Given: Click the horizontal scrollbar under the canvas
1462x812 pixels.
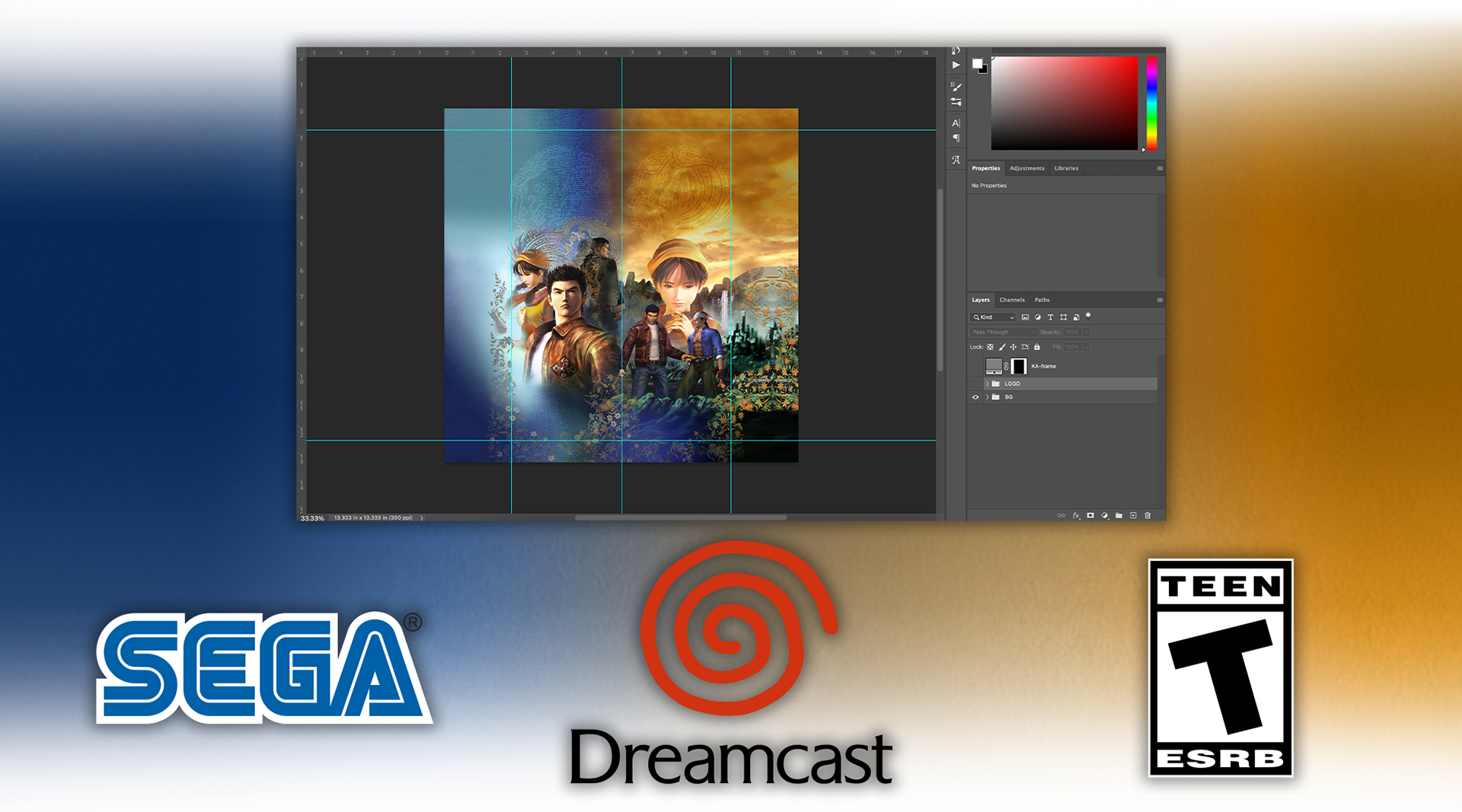Looking at the screenshot, I should 681,517.
